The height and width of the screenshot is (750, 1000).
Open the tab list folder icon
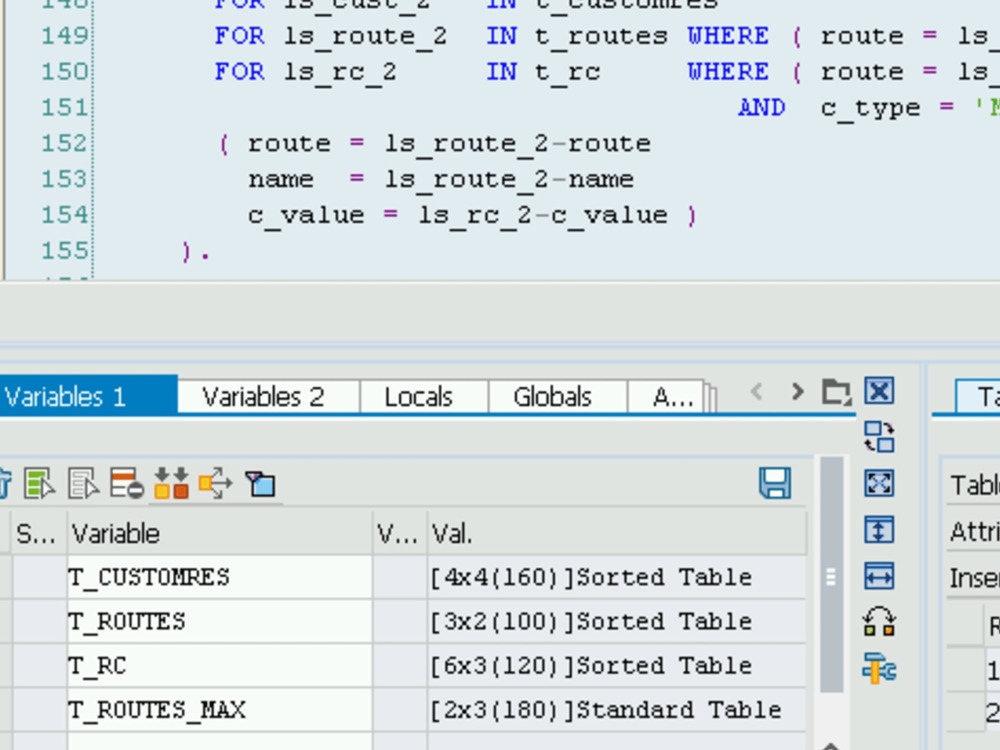point(836,392)
